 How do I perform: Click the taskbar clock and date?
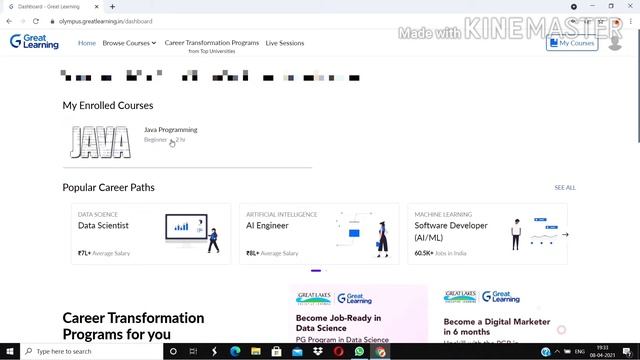602,351
